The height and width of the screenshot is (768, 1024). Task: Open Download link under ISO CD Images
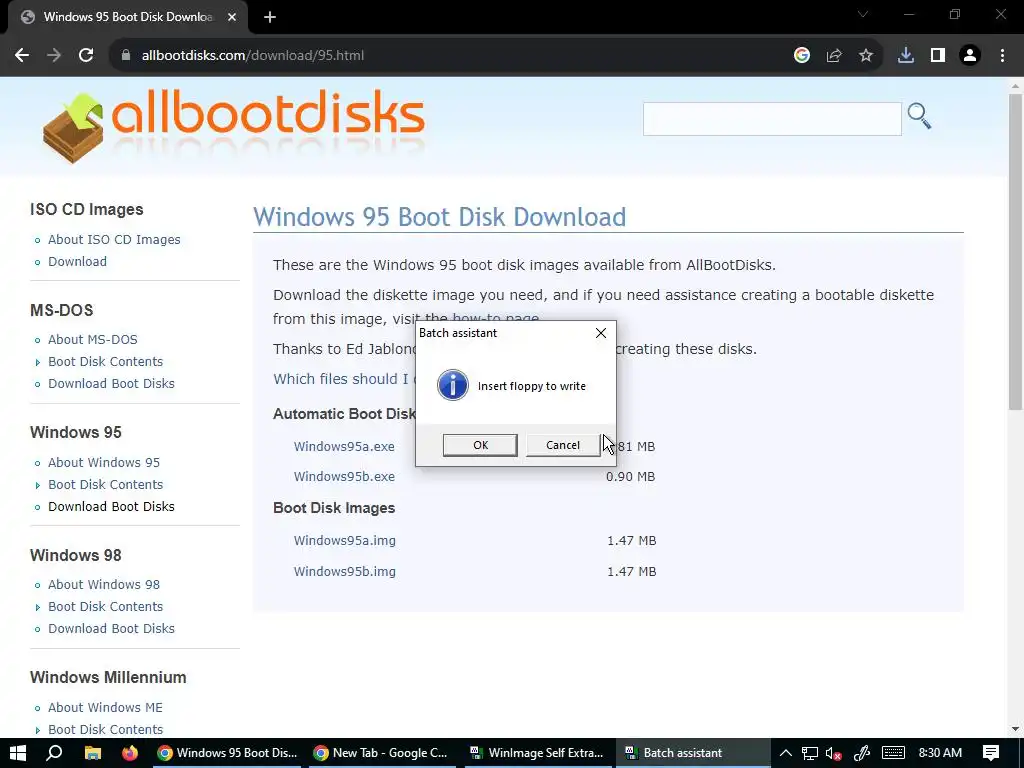[x=77, y=261]
